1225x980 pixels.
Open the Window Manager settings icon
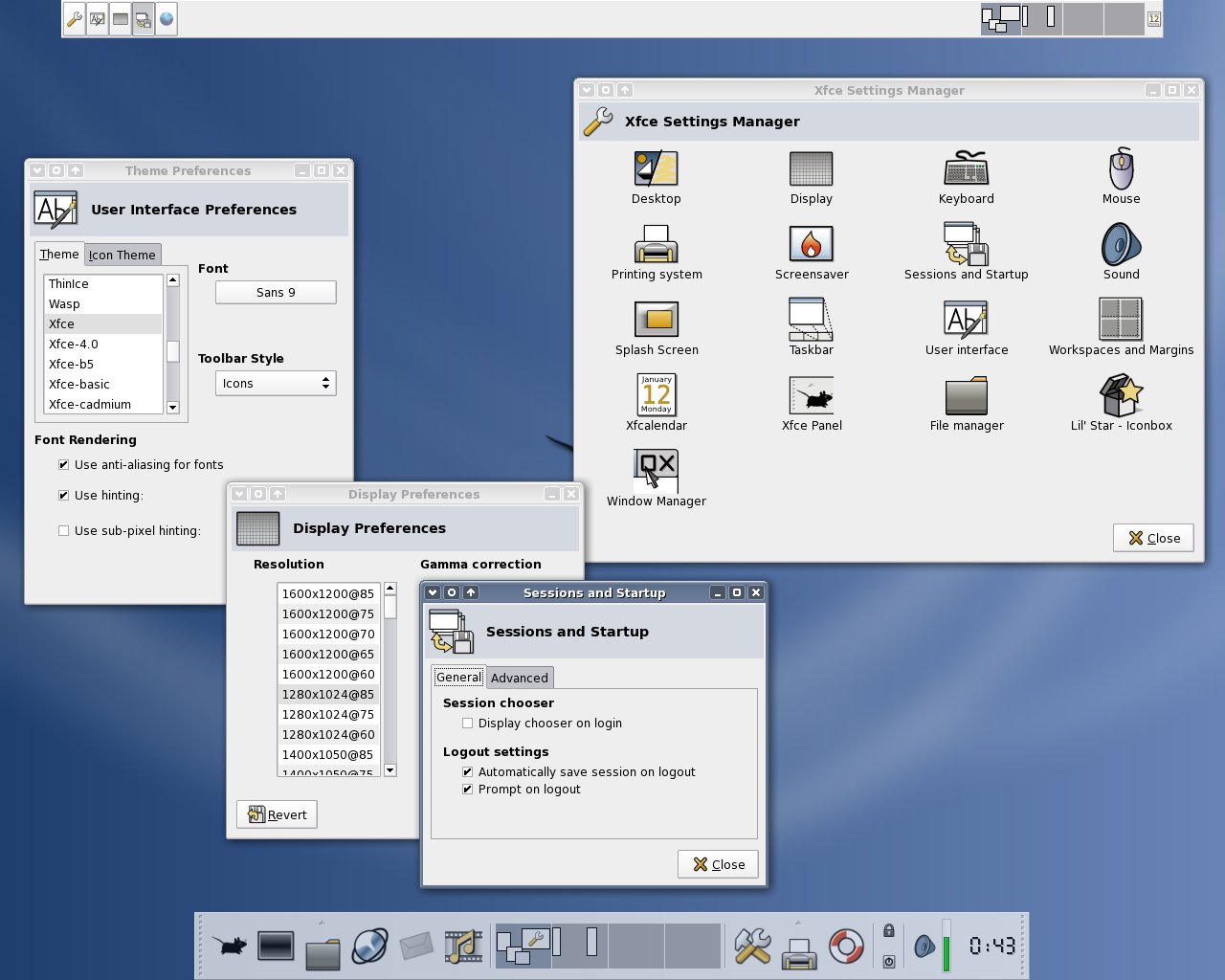click(656, 469)
